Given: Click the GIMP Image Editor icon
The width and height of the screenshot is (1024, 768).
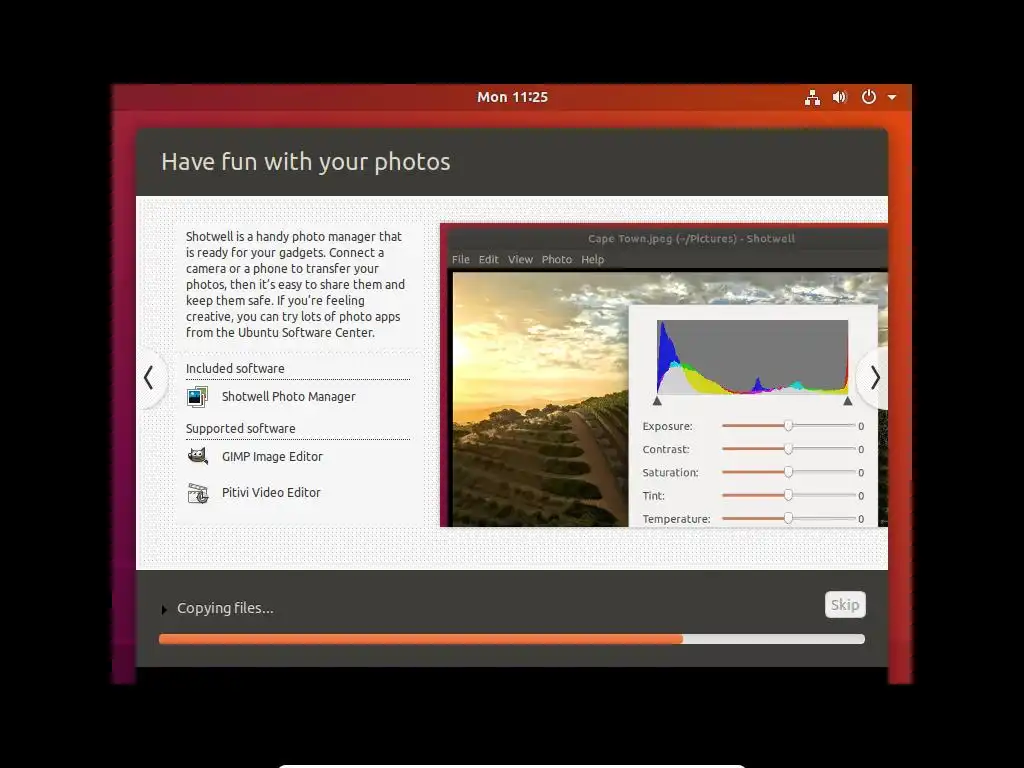Looking at the screenshot, I should coord(197,456).
